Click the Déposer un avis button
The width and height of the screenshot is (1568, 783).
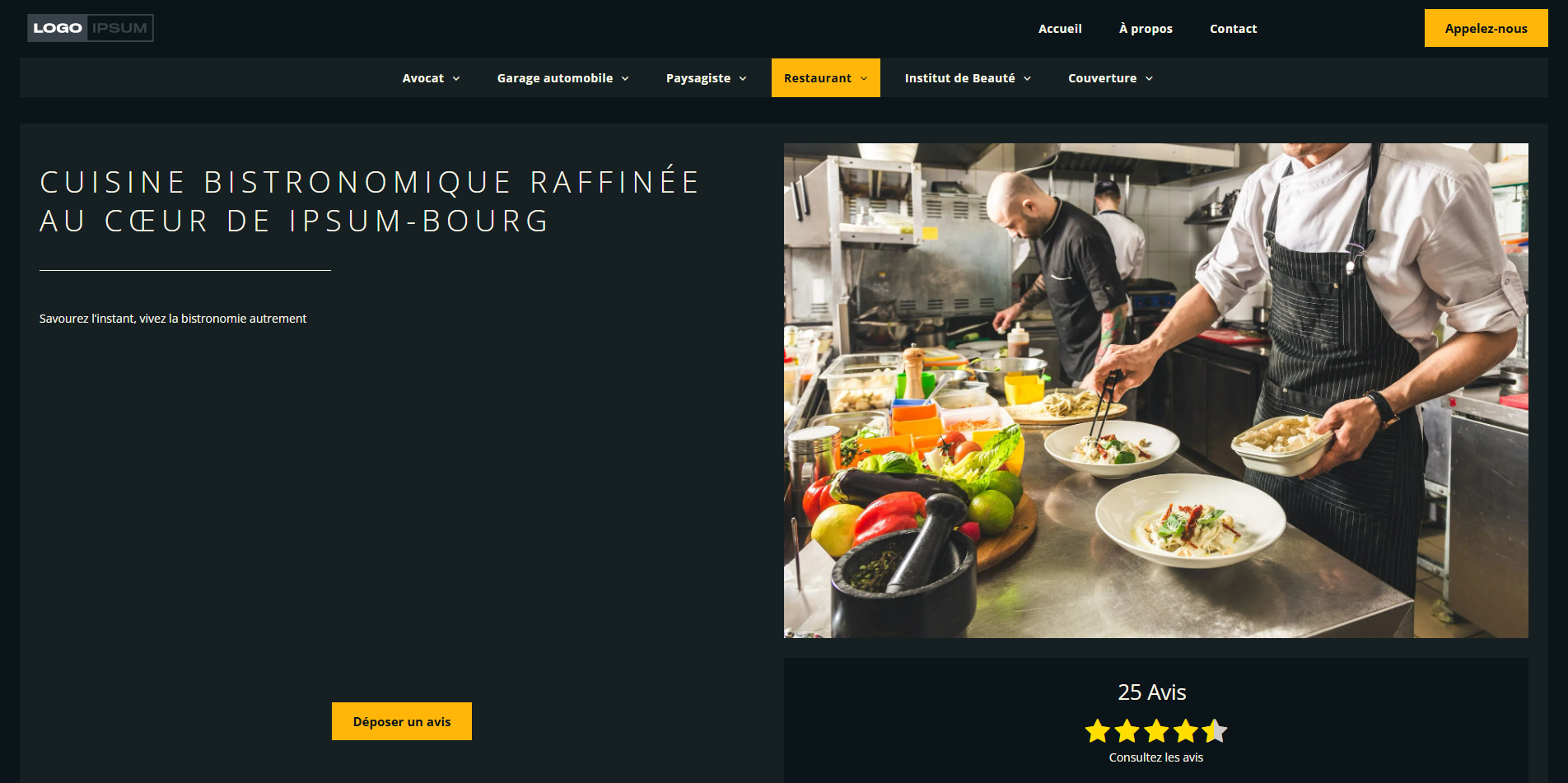(x=402, y=721)
